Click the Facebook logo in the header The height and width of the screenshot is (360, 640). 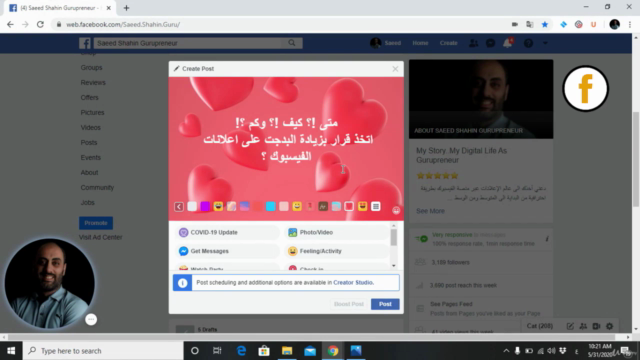tap(84, 43)
